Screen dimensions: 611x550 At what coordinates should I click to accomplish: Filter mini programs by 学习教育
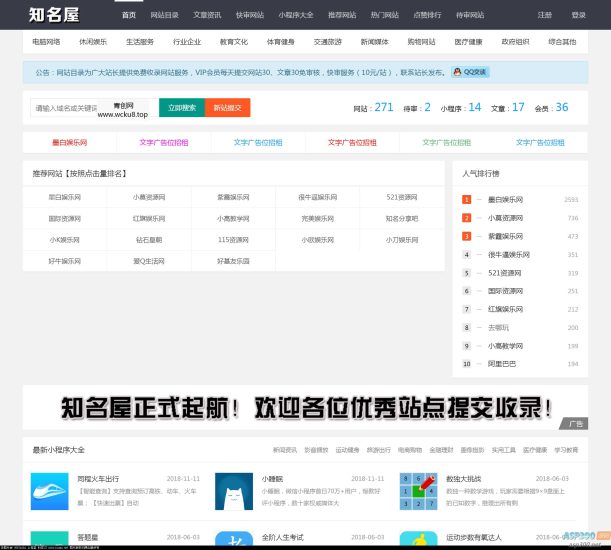(x=566, y=450)
